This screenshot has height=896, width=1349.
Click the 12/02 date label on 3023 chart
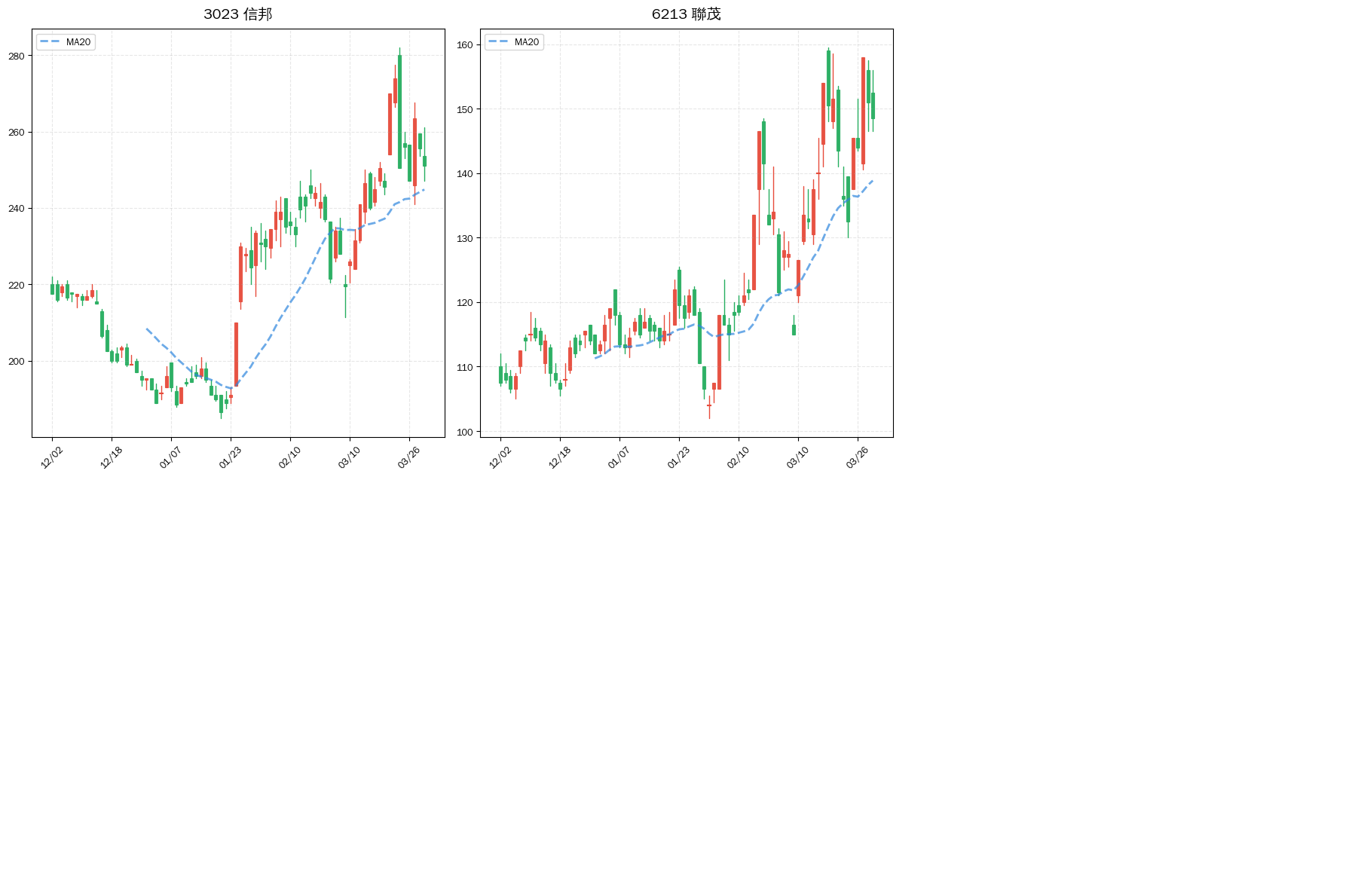51,457
